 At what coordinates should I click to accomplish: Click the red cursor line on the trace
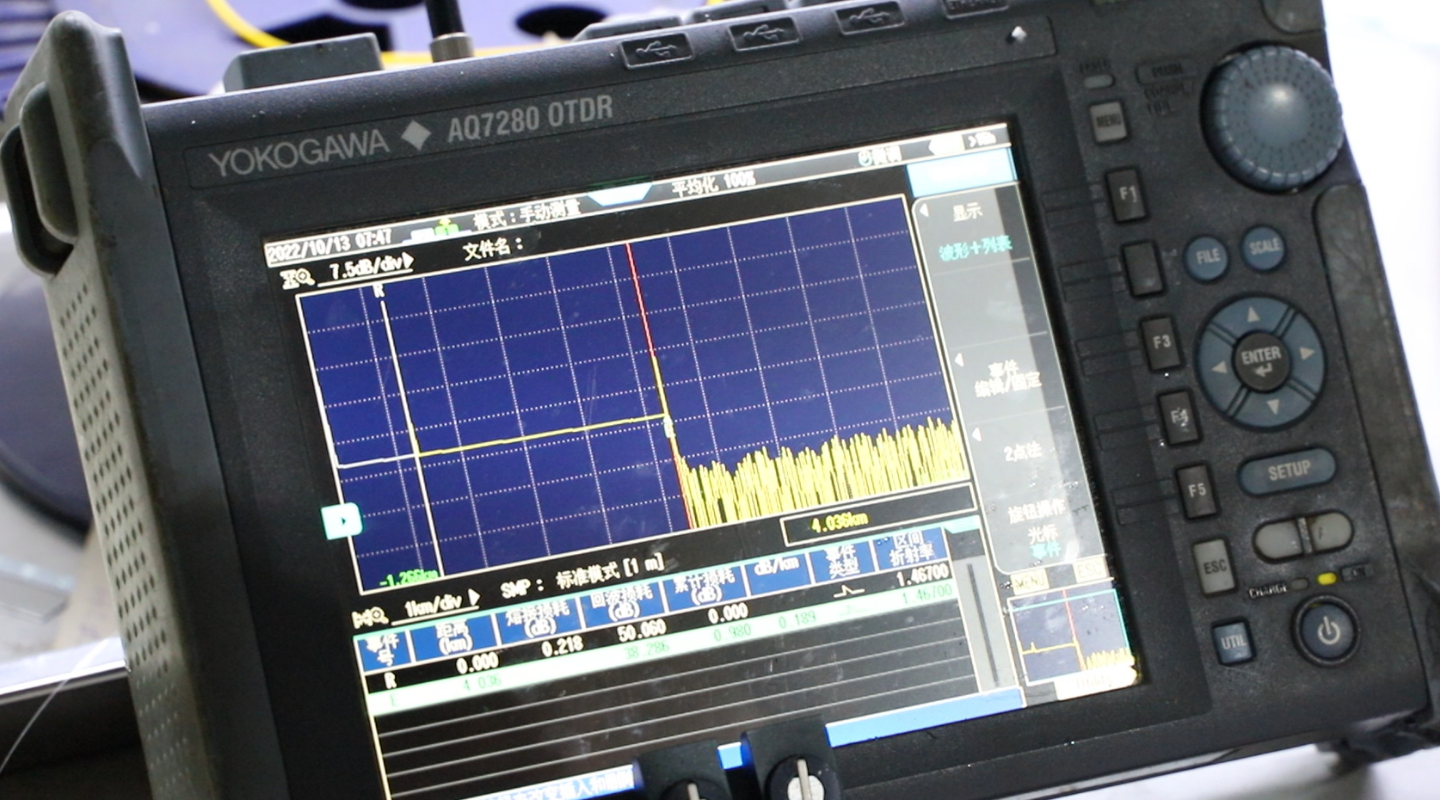pyautogui.click(x=659, y=385)
